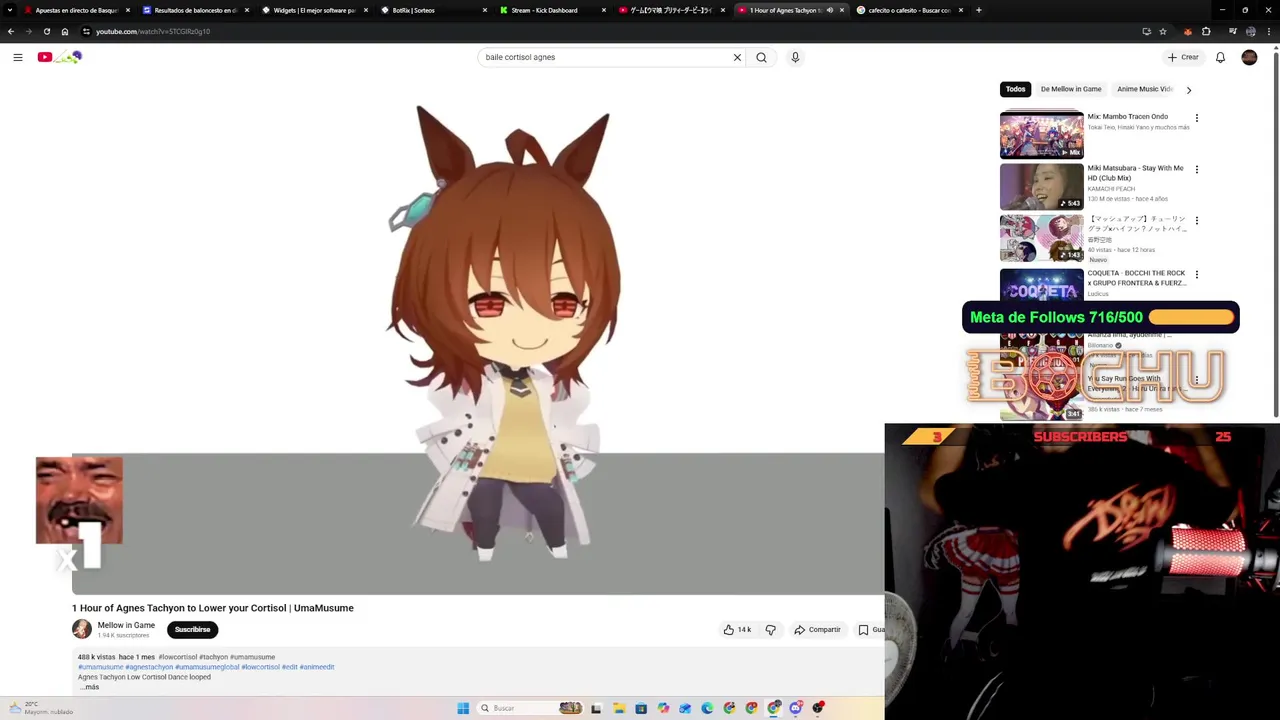Dislike the Agnes Tachyon video
The image size is (1280, 720).
tap(770, 630)
